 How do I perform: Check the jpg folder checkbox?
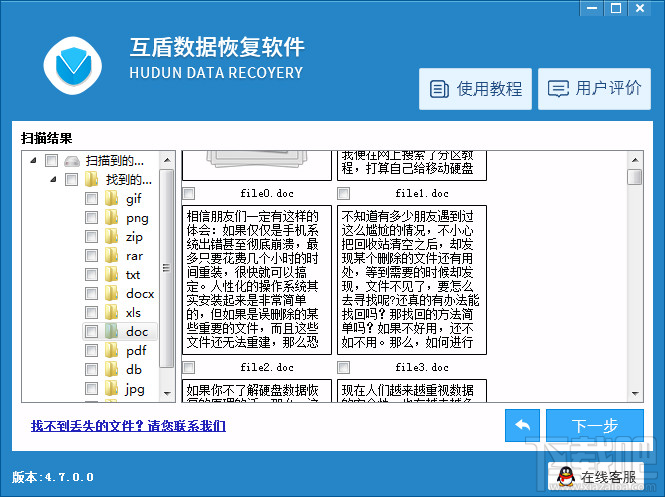click(x=91, y=388)
